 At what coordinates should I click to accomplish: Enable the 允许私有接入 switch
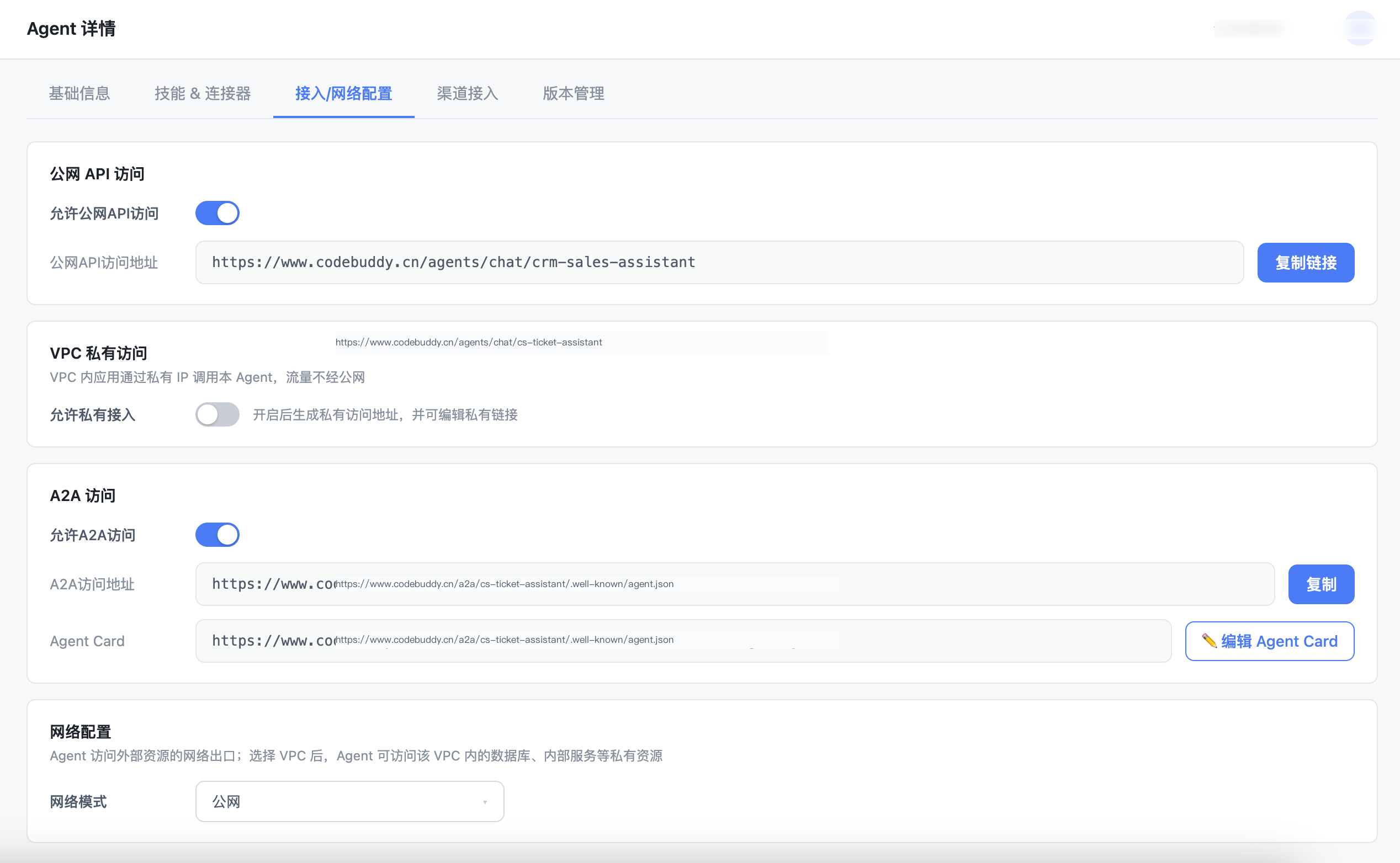coord(217,414)
